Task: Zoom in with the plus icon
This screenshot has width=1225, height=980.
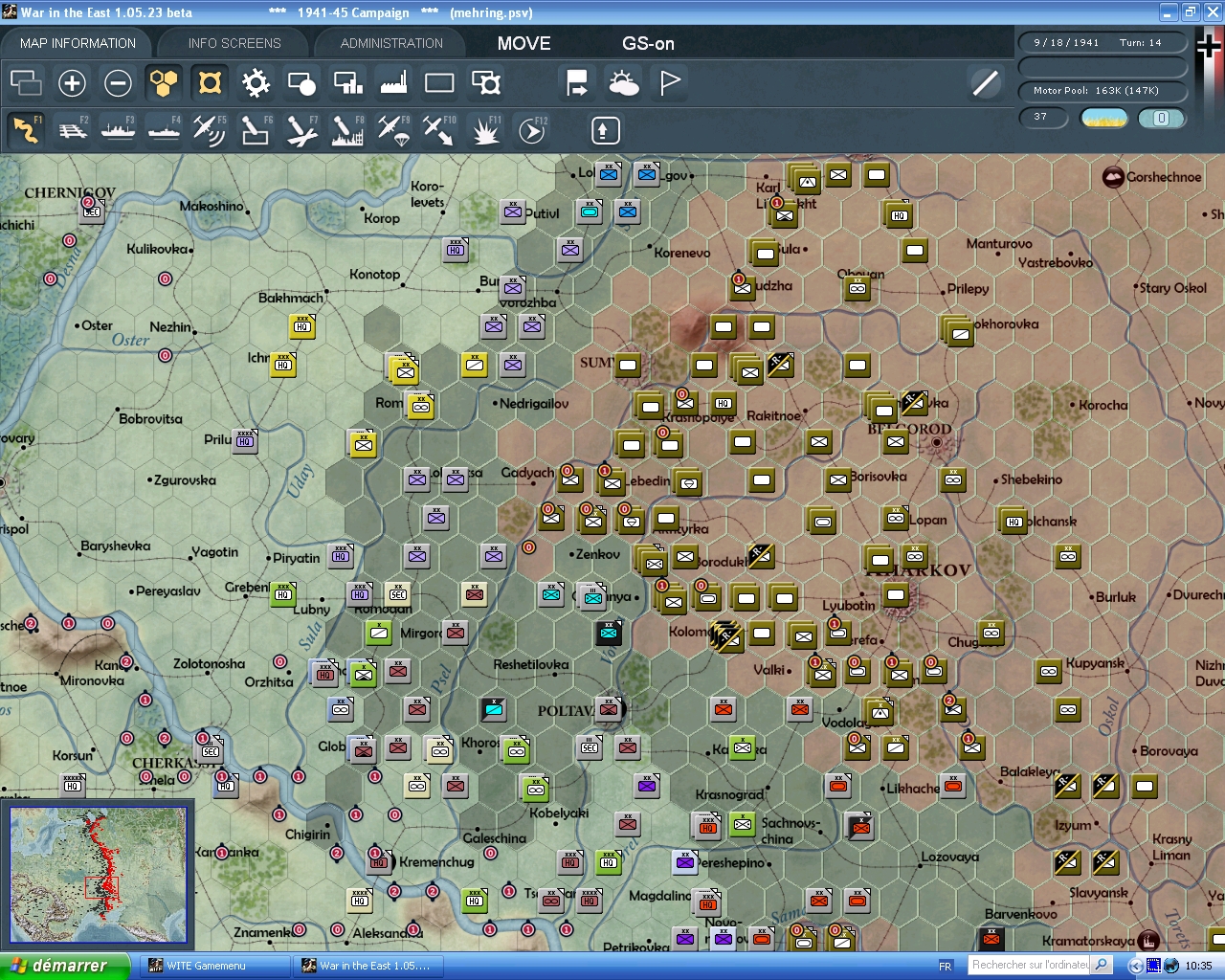Action: click(x=72, y=83)
